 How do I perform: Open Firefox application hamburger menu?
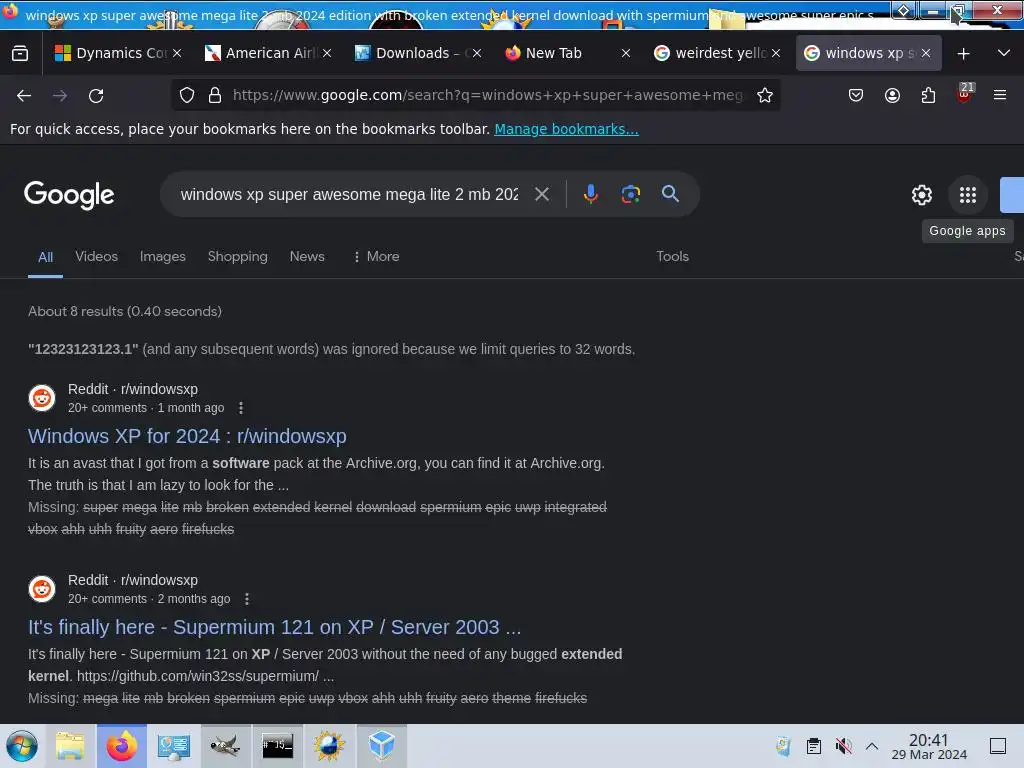tap(1000, 95)
